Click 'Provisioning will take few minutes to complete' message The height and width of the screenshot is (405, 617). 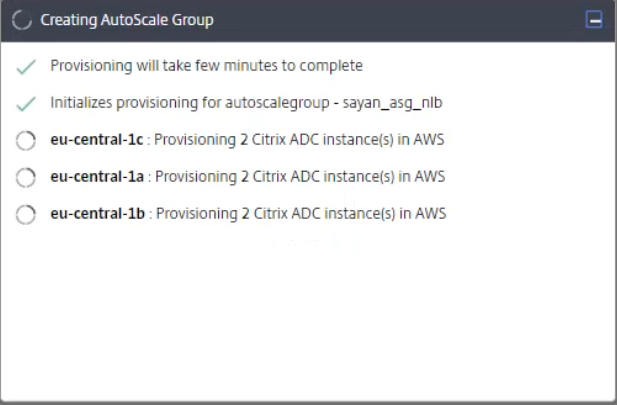point(206,66)
